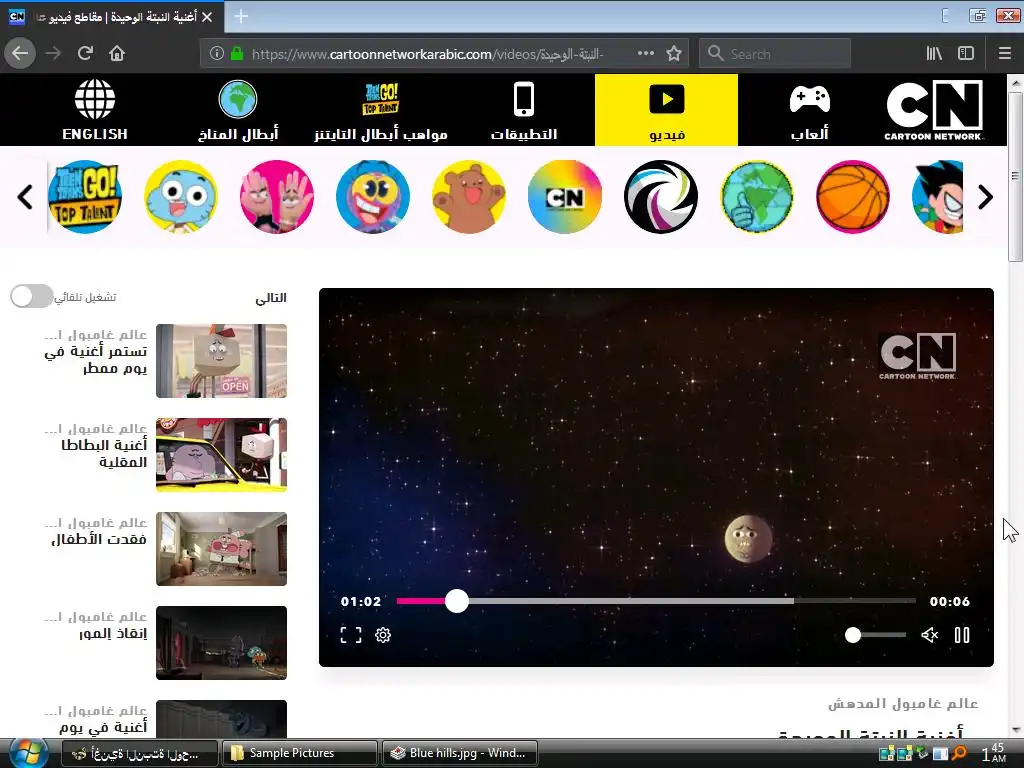Select the Gumball show icon
The image size is (1024, 768).
click(181, 197)
